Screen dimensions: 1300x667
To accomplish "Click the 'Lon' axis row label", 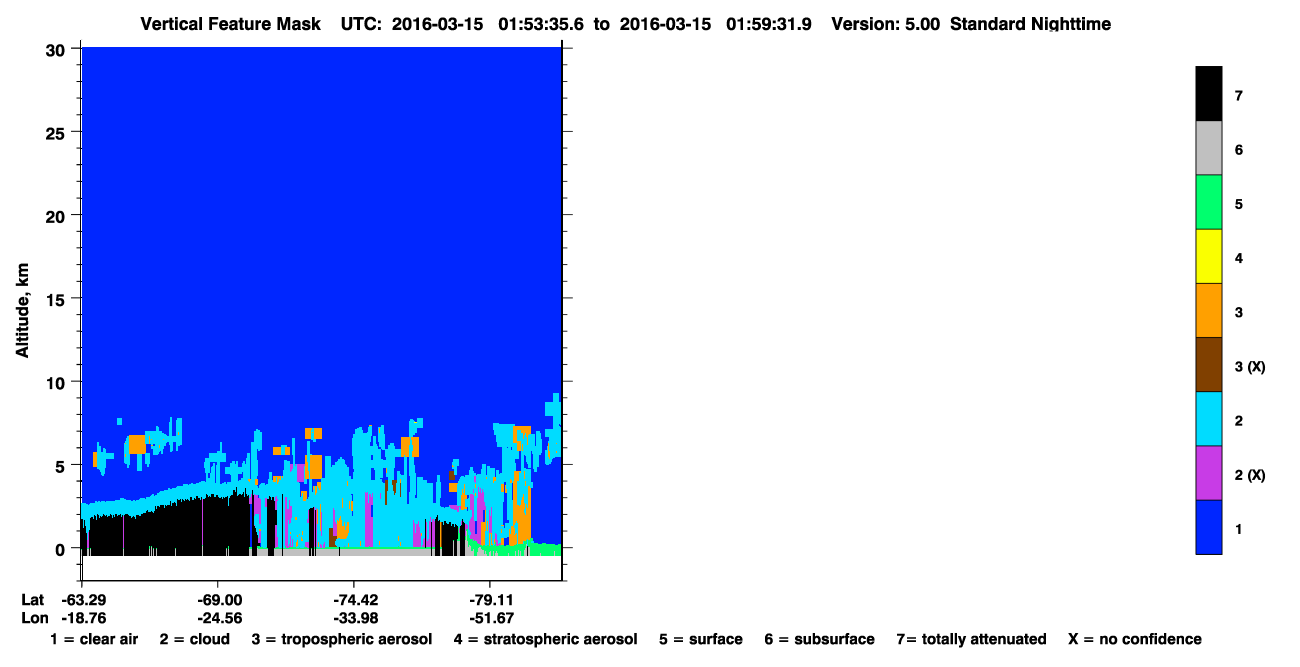I will (x=34, y=618).
